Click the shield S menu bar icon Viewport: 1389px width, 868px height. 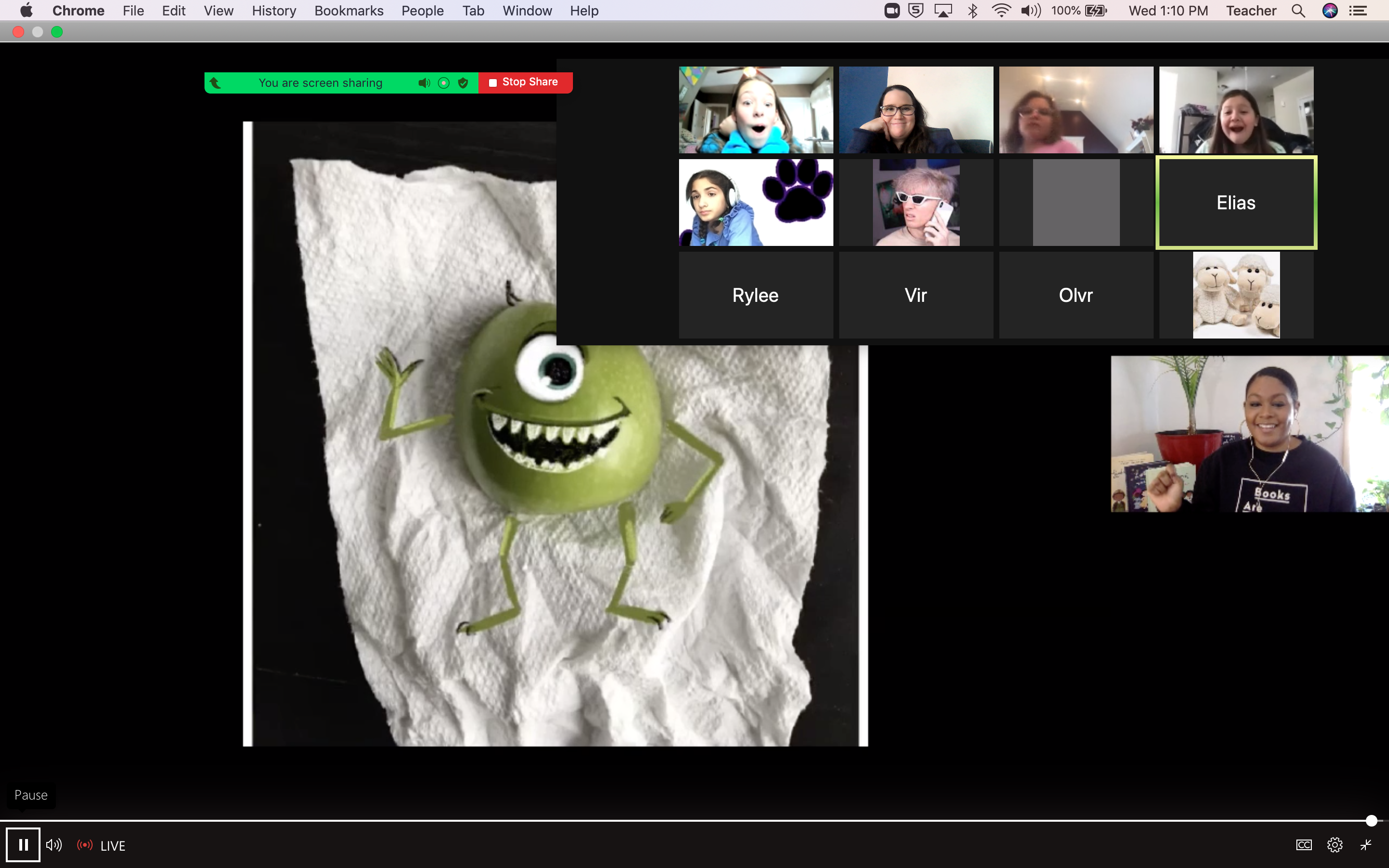[x=916, y=10]
